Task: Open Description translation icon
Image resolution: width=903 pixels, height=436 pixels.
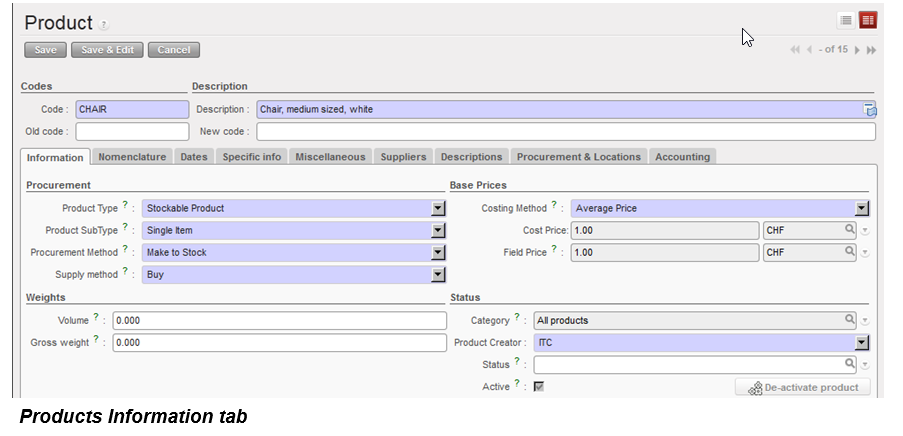Action: pyautogui.click(x=869, y=110)
